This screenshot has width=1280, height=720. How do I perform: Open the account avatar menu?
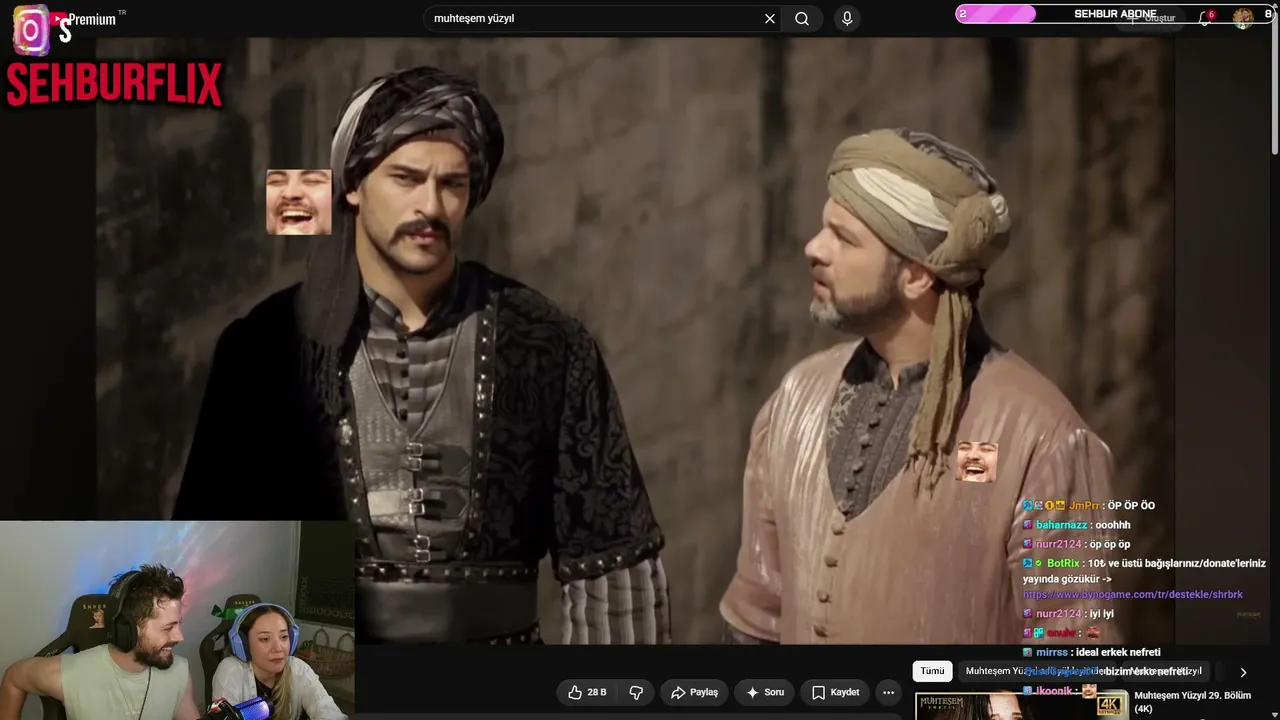pos(1243,18)
